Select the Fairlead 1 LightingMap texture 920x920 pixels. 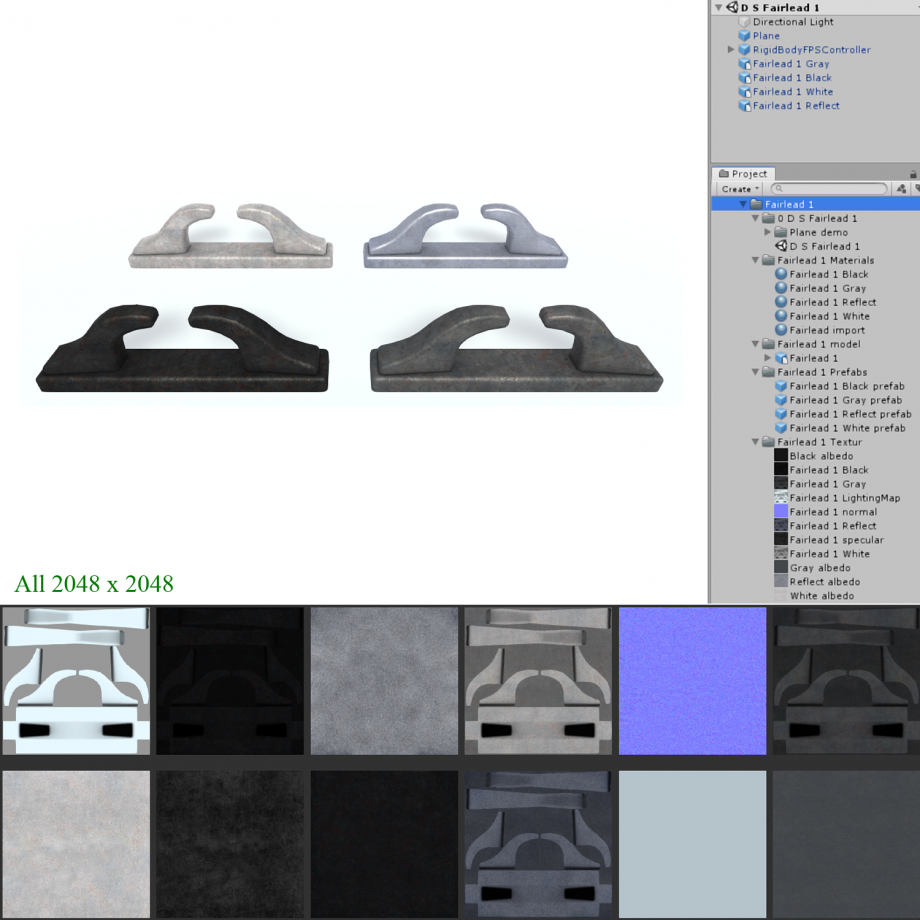click(844, 498)
